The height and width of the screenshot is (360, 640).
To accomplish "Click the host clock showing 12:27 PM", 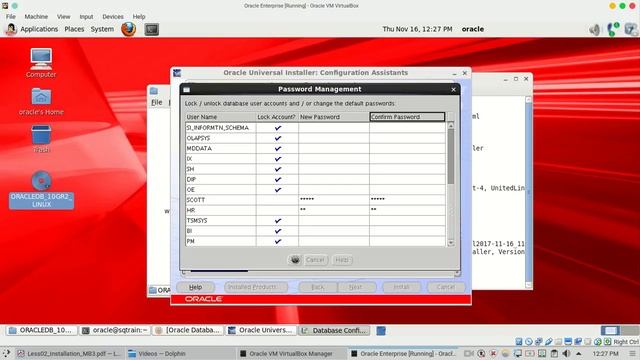I will pyautogui.click(x=605, y=353).
